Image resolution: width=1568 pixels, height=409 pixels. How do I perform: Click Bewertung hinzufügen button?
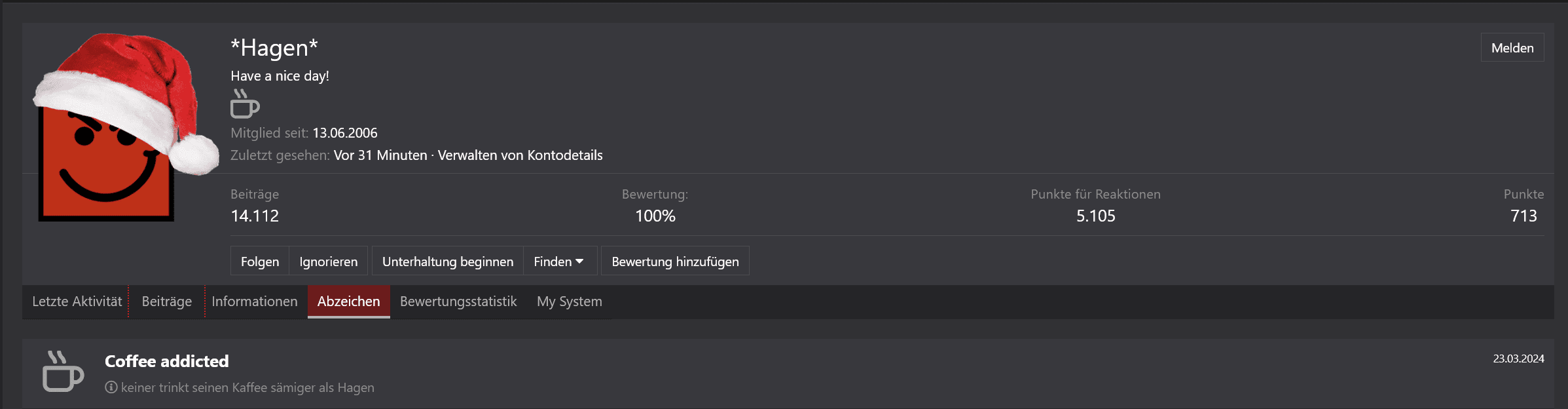point(675,262)
